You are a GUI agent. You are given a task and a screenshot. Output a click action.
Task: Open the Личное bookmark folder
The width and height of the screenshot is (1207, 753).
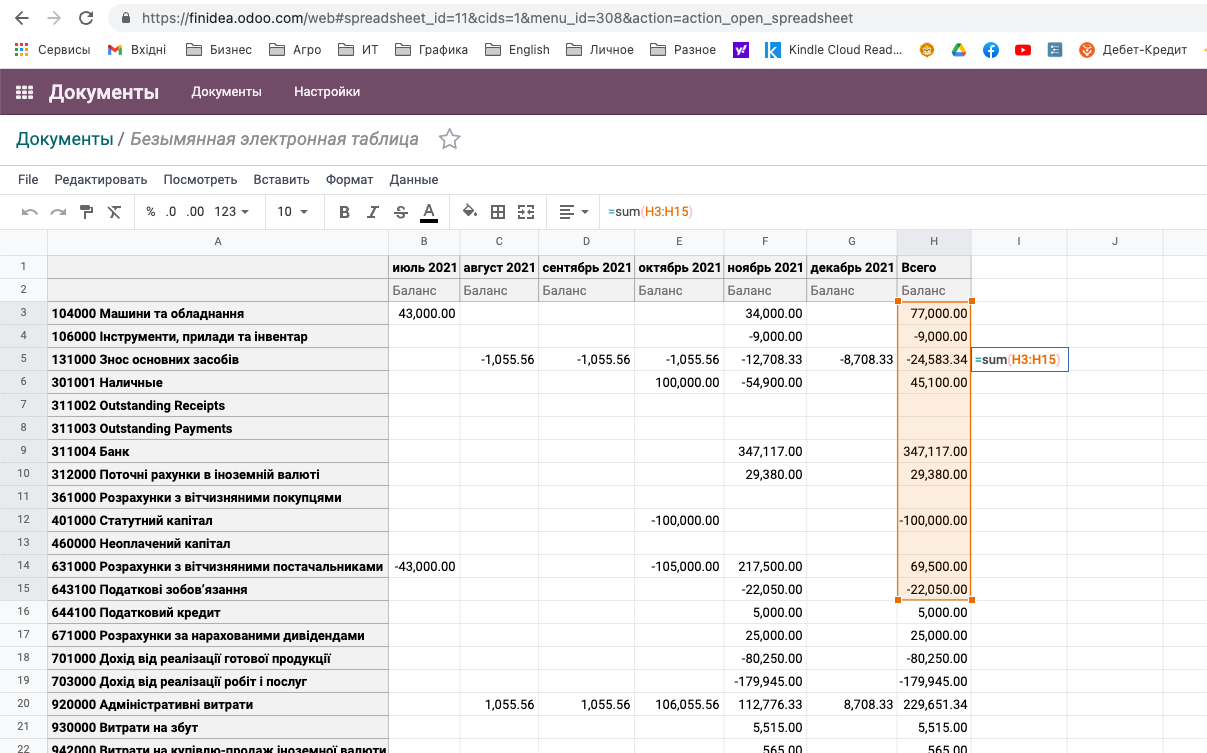coord(599,49)
